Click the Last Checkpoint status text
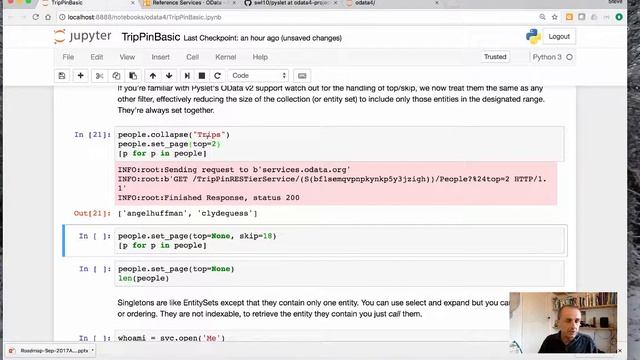 click(x=262, y=38)
